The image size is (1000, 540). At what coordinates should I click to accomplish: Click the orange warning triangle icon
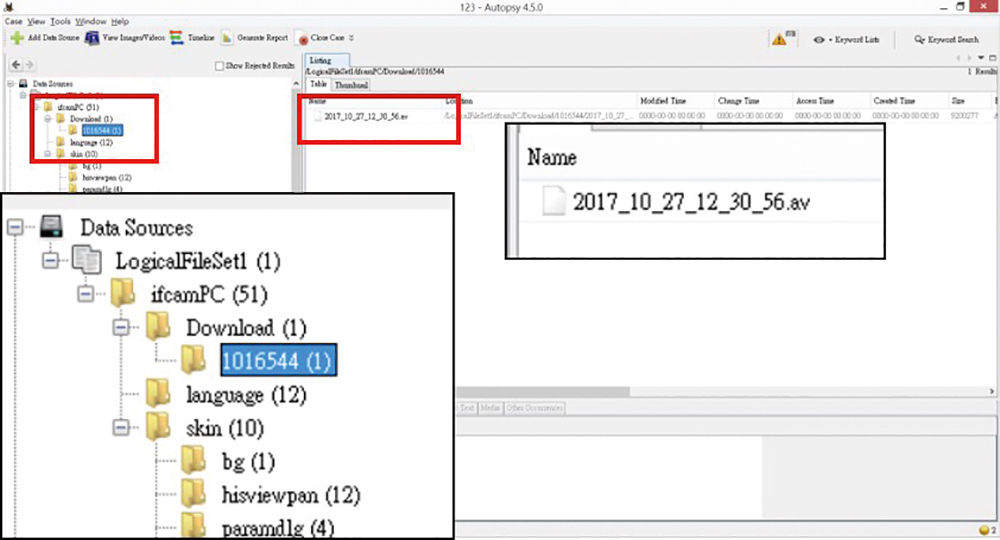point(779,40)
